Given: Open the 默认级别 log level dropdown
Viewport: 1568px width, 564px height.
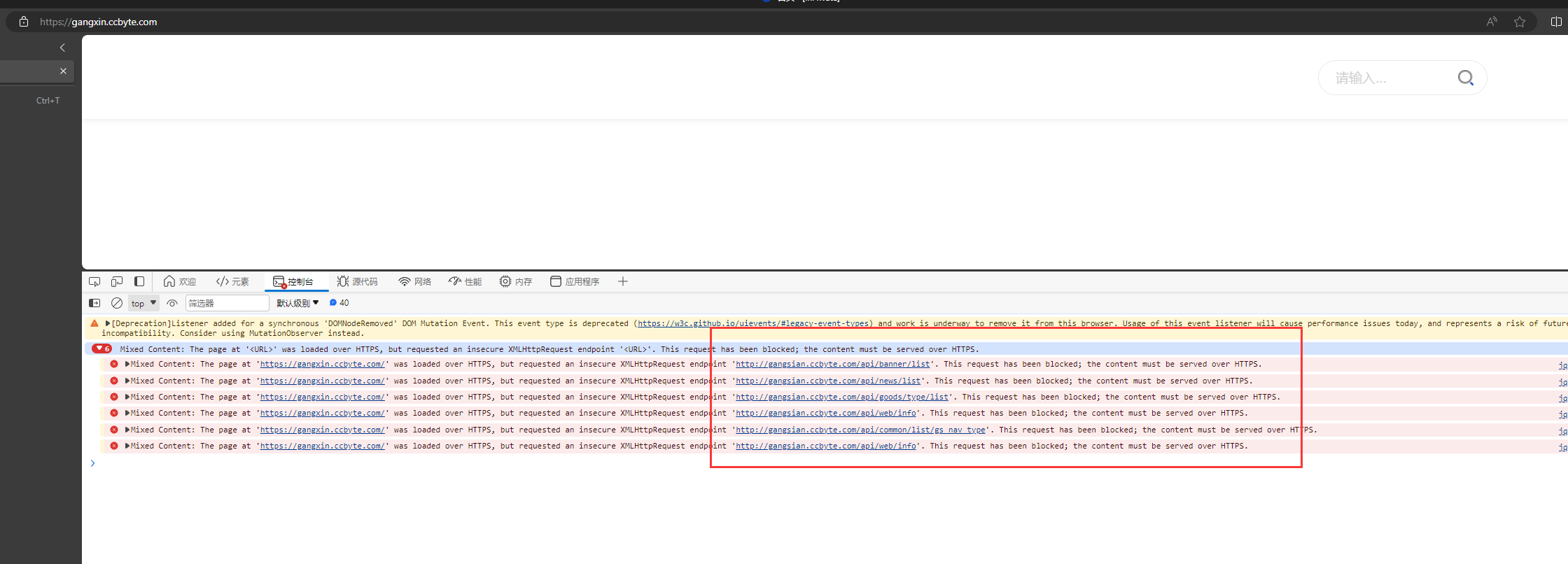Looking at the screenshot, I should [297, 303].
